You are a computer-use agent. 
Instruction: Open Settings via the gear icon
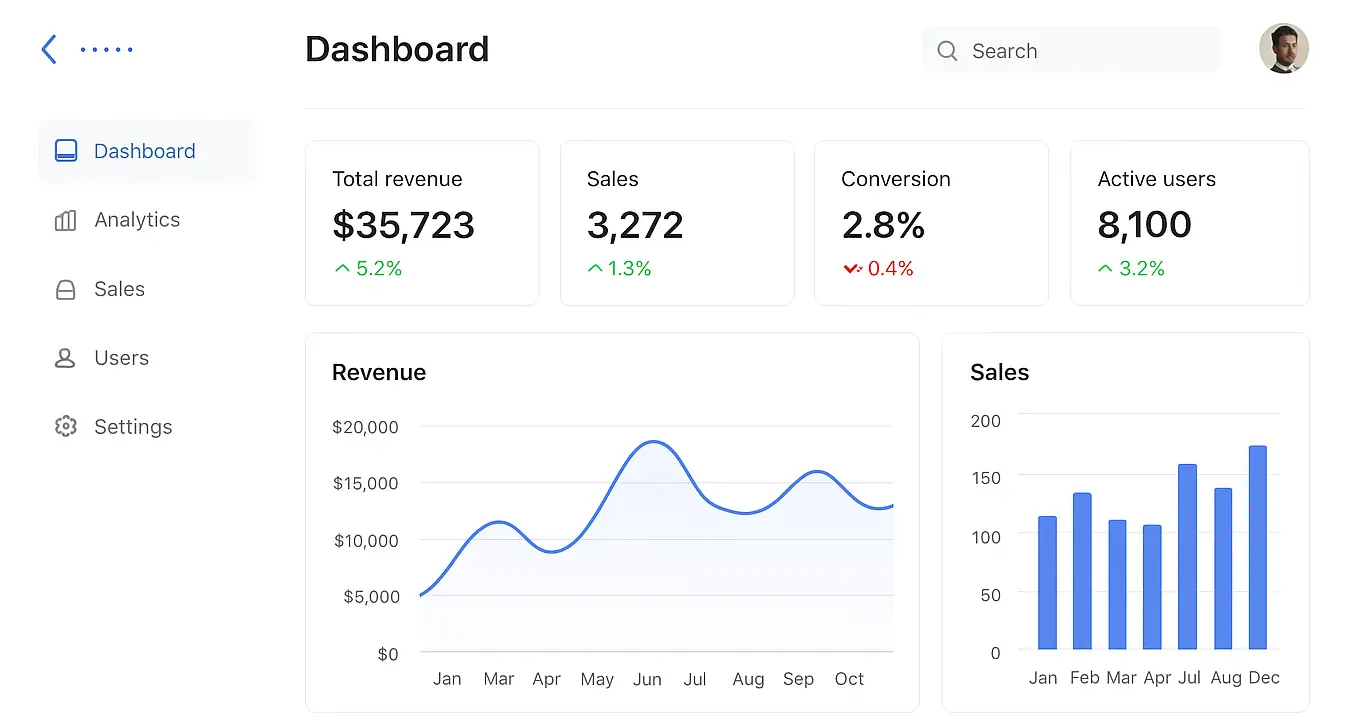tap(65, 427)
